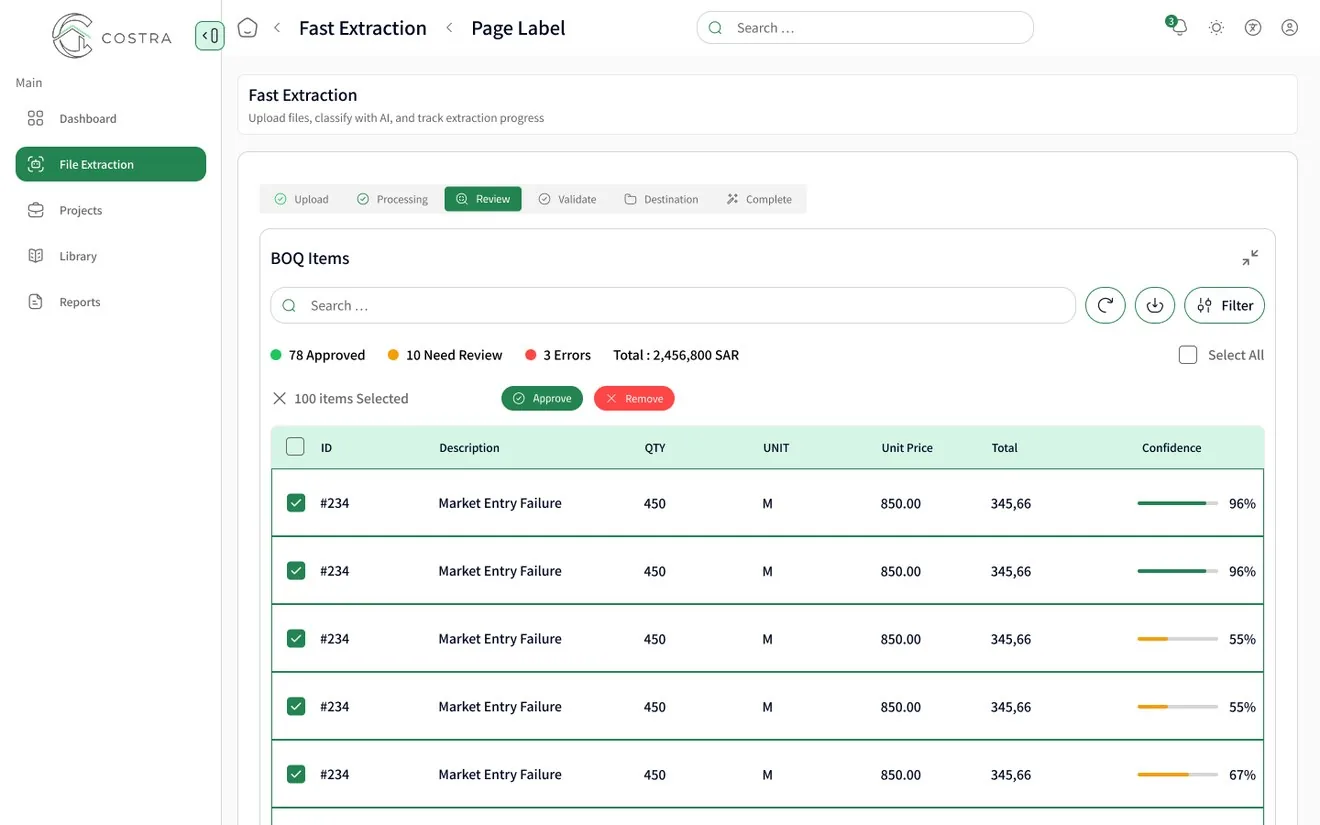The height and width of the screenshot is (825, 1320).
Task: Go back via chevron before Page Label
Action: point(449,28)
